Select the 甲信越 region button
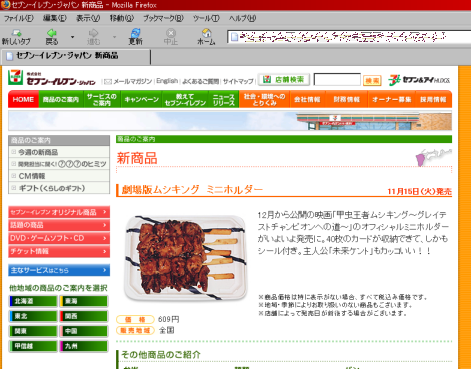471x369 pixels. [x=33, y=346]
